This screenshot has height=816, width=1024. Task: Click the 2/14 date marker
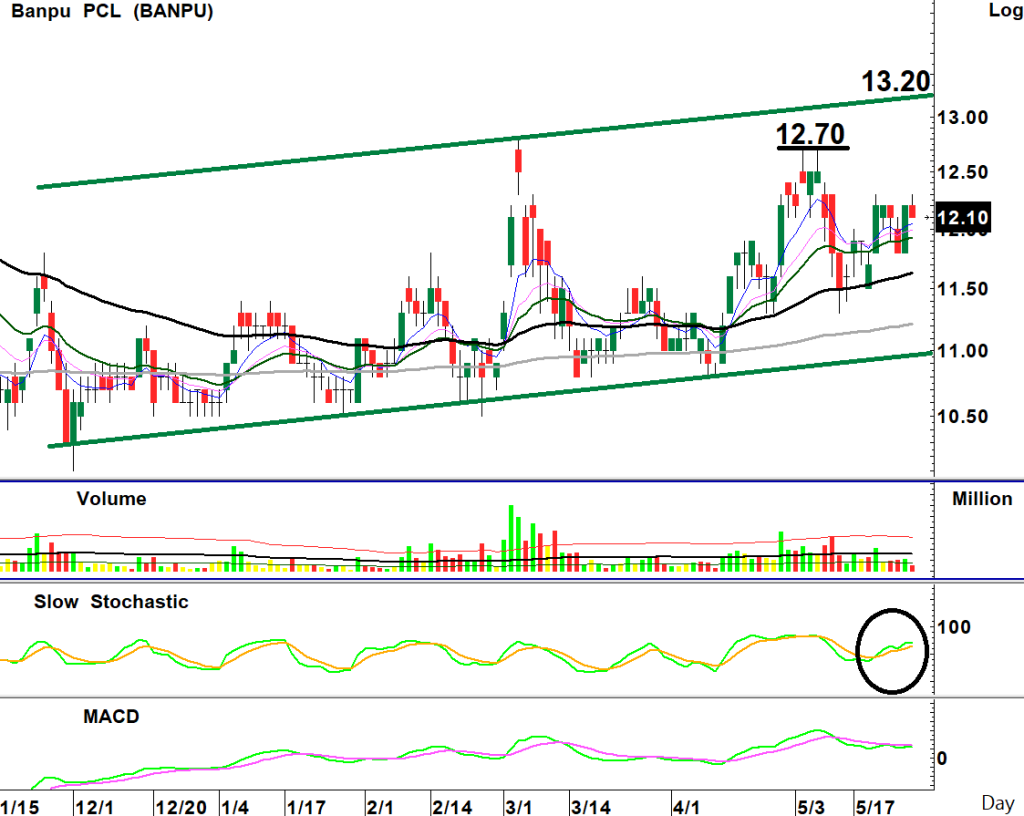click(452, 807)
